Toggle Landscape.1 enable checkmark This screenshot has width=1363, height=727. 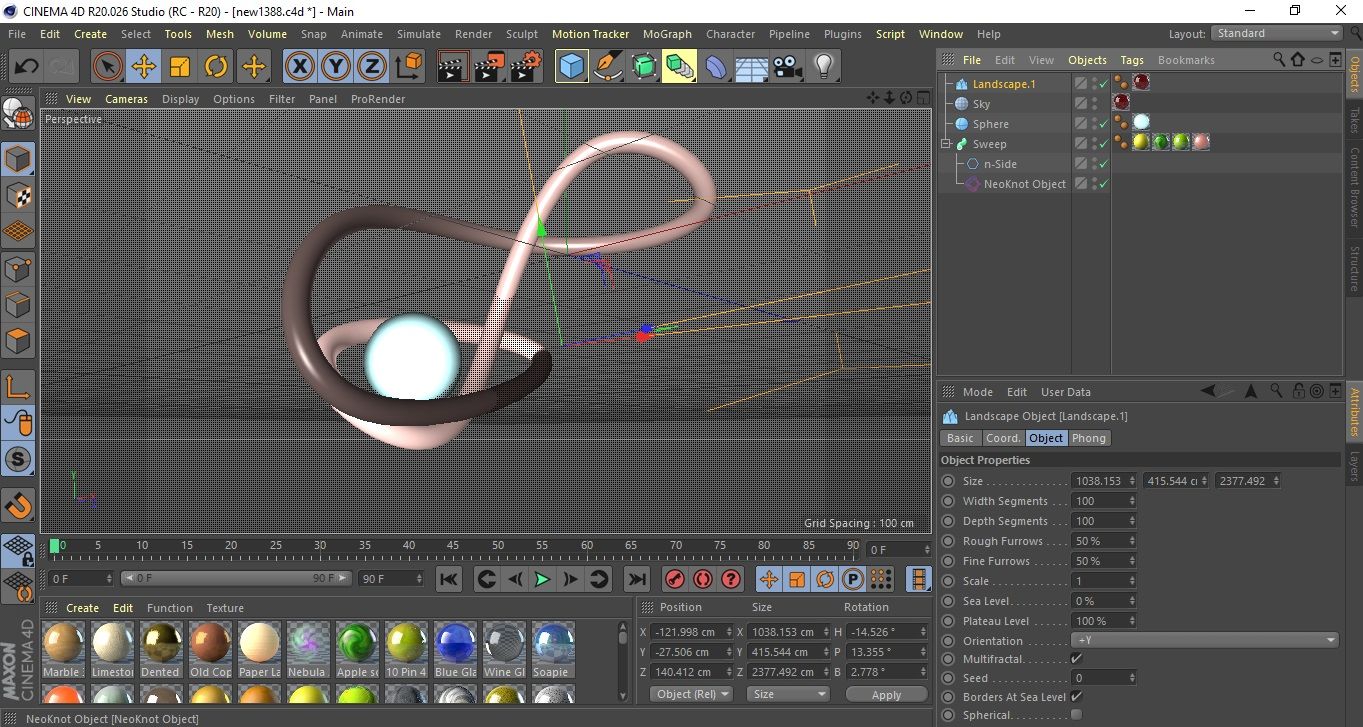[1104, 84]
